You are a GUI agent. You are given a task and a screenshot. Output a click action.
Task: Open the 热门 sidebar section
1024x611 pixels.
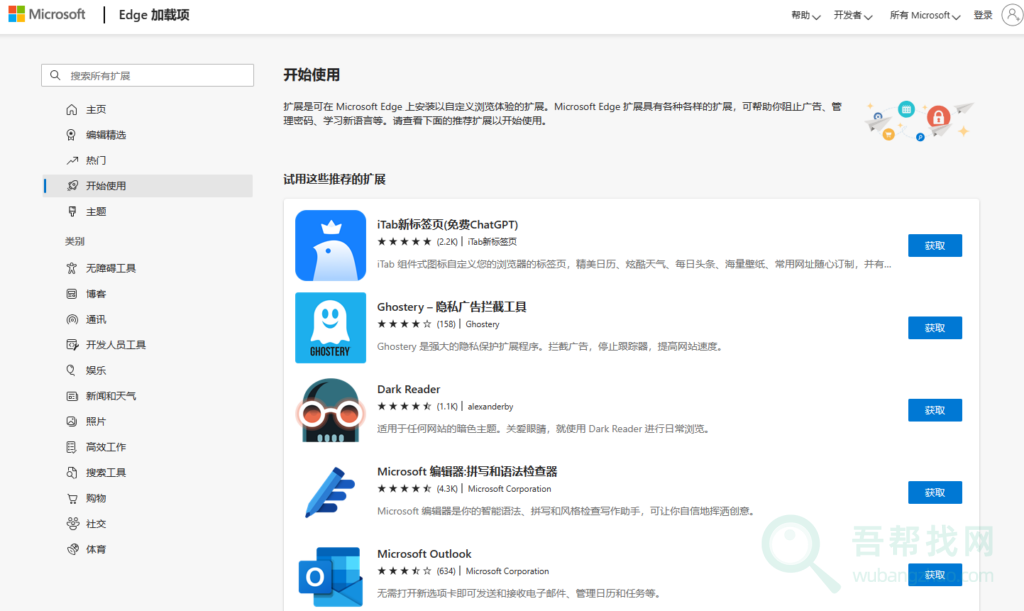click(x=96, y=161)
